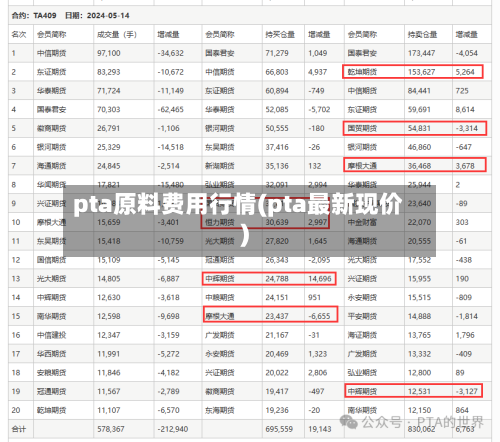The height and width of the screenshot is (442, 500).
Task: Select the change value 3,678
Action: pyautogui.click(x=465, y=166)
